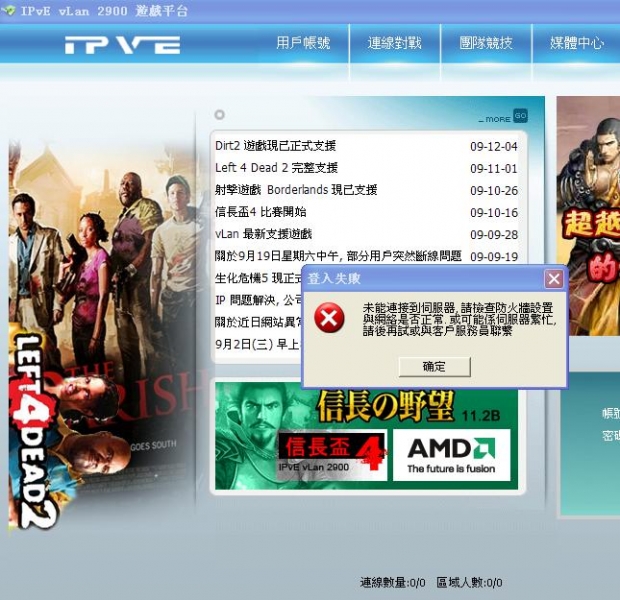Open the 連線對戰 menu tab
The height and width of the screenshot is (600, 620).
pyautogui.click(x=395, y=43)
